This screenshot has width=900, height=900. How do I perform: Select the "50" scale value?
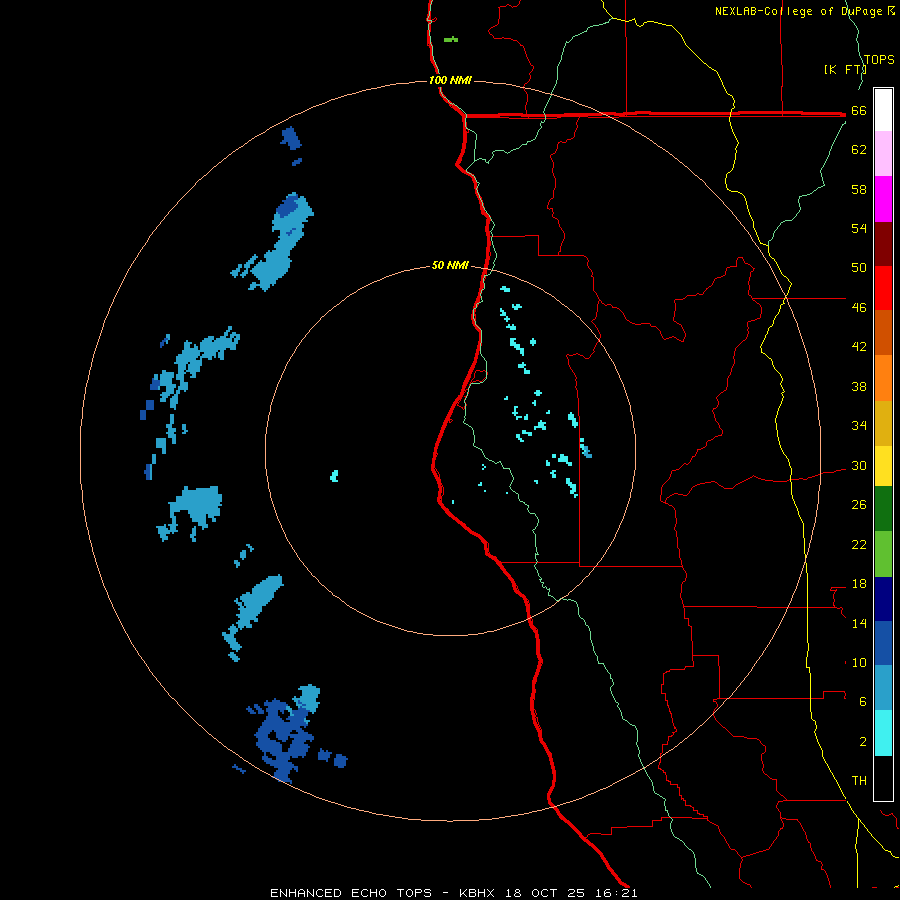[x=859, y=267]
